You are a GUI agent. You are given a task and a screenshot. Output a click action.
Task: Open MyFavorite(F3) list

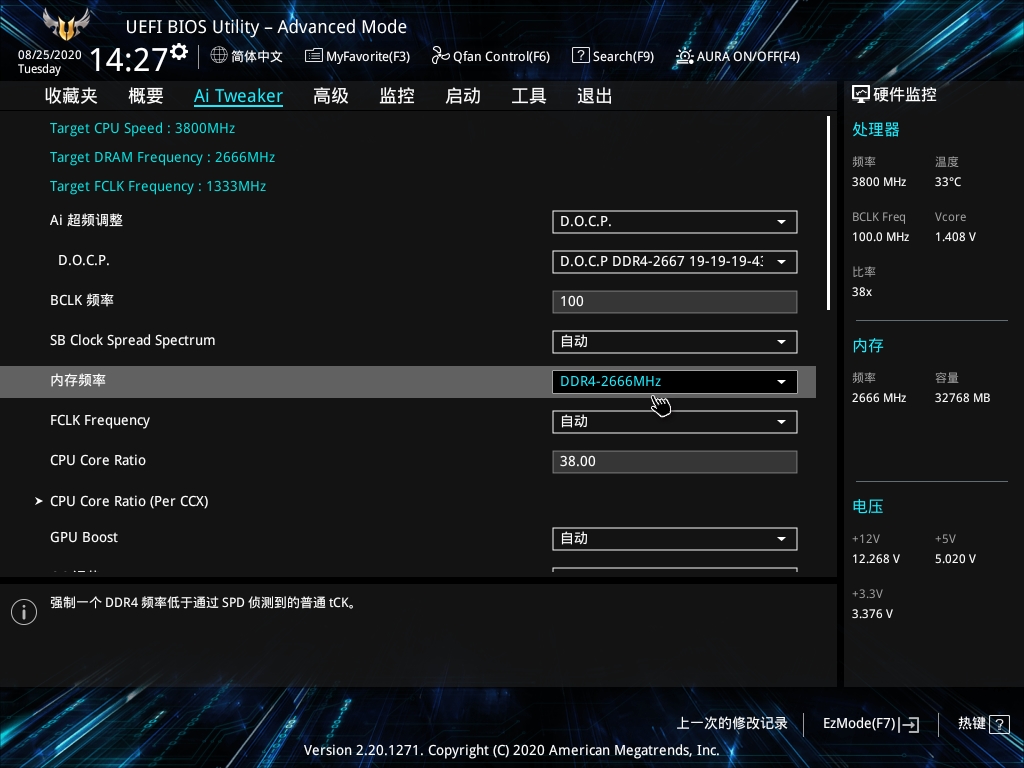(357, 56)
